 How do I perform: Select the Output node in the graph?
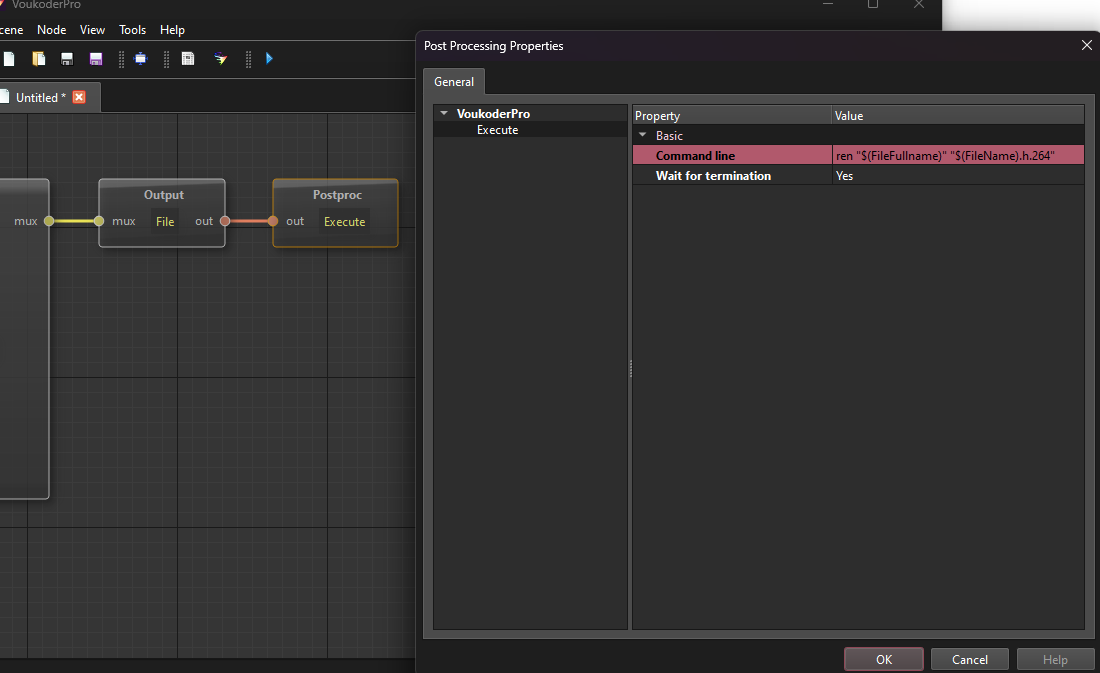[x=163, y=196]
